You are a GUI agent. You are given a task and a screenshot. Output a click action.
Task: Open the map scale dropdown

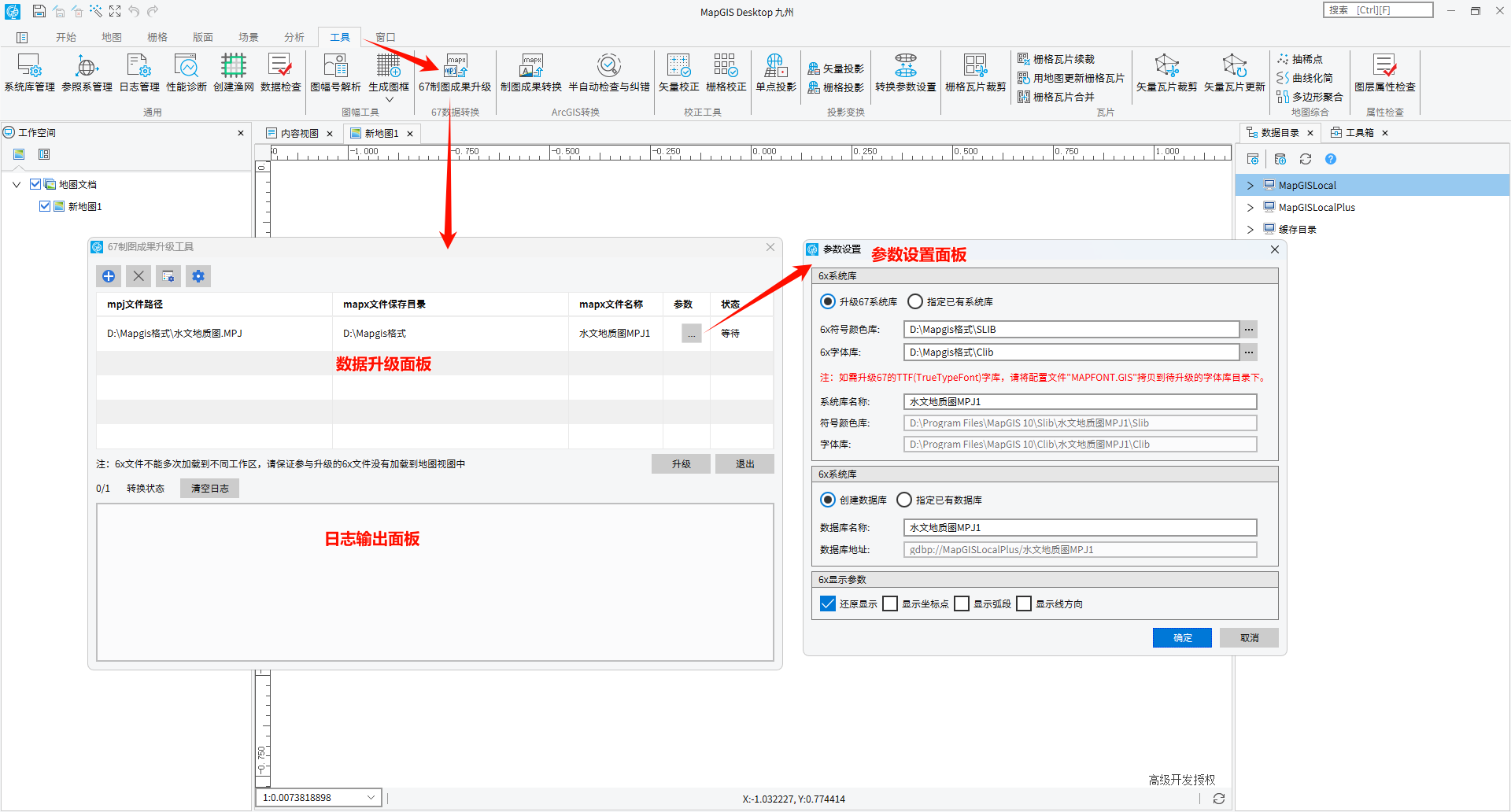[x=371, y=798]
